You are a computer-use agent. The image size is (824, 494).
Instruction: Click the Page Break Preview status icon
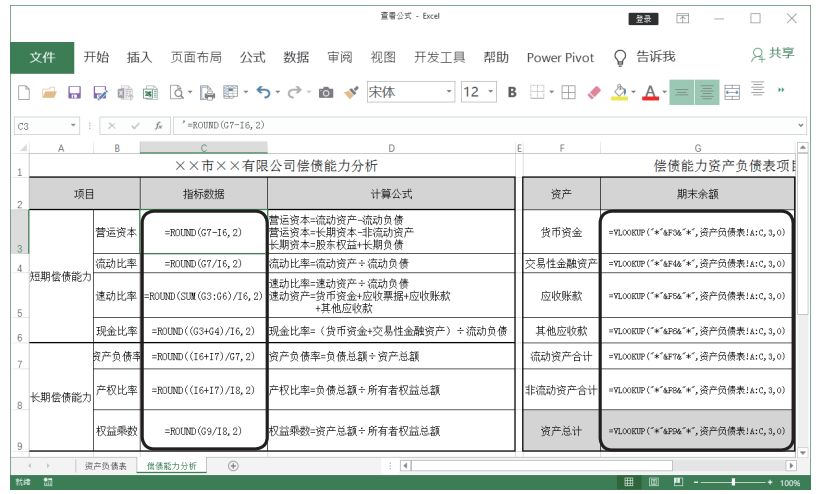coord(678,482)
